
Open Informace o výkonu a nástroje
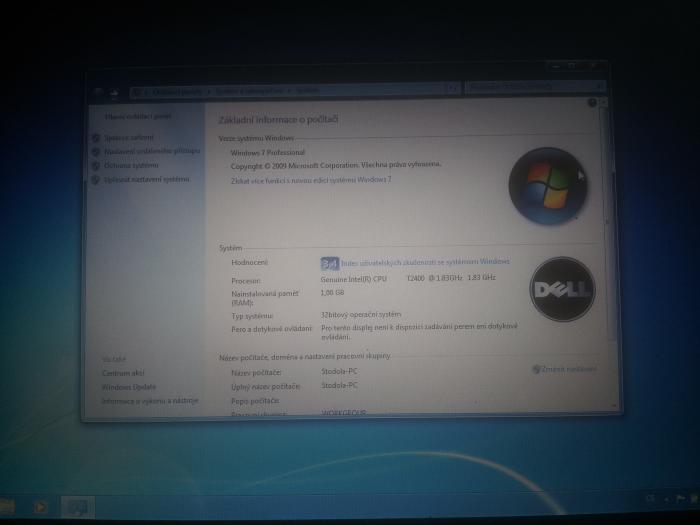pyautogui.click(x=149, y=400)
